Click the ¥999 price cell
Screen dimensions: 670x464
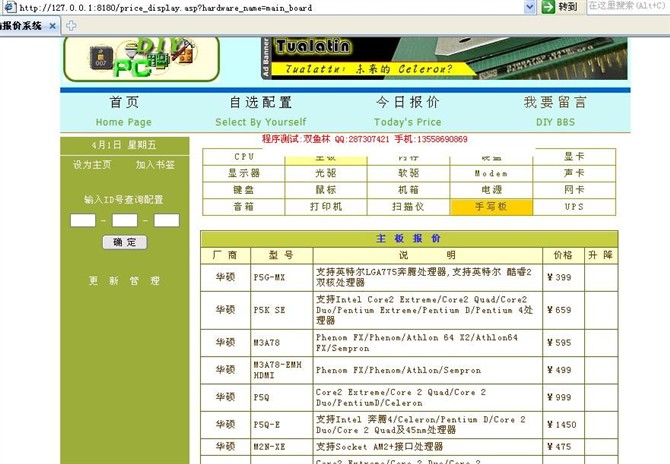click(563, 397)
